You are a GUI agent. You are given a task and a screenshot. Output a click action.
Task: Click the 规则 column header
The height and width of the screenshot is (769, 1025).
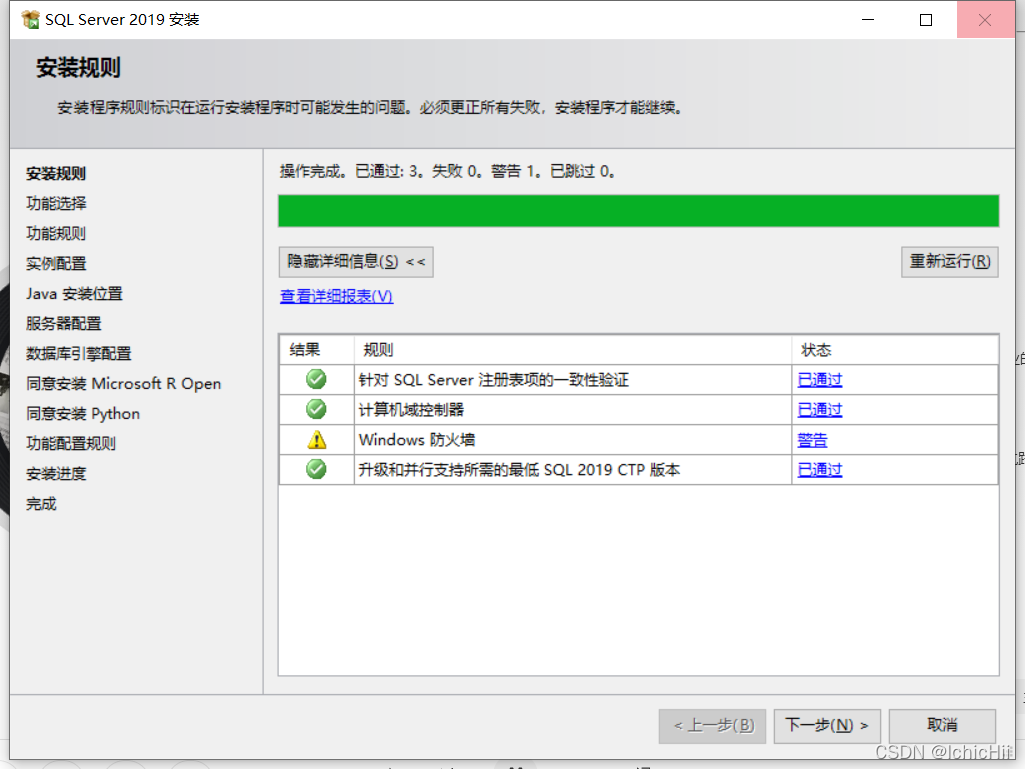(x=573, y=350)
